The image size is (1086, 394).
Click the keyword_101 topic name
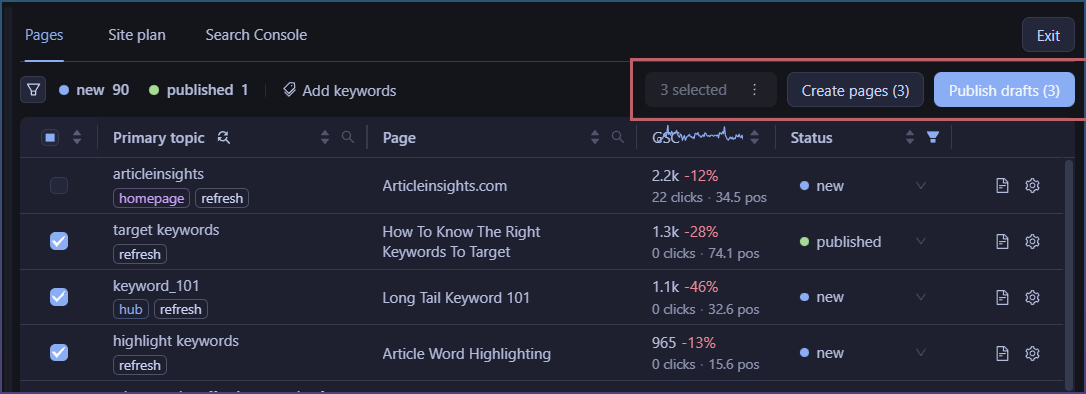coord(156,285)
